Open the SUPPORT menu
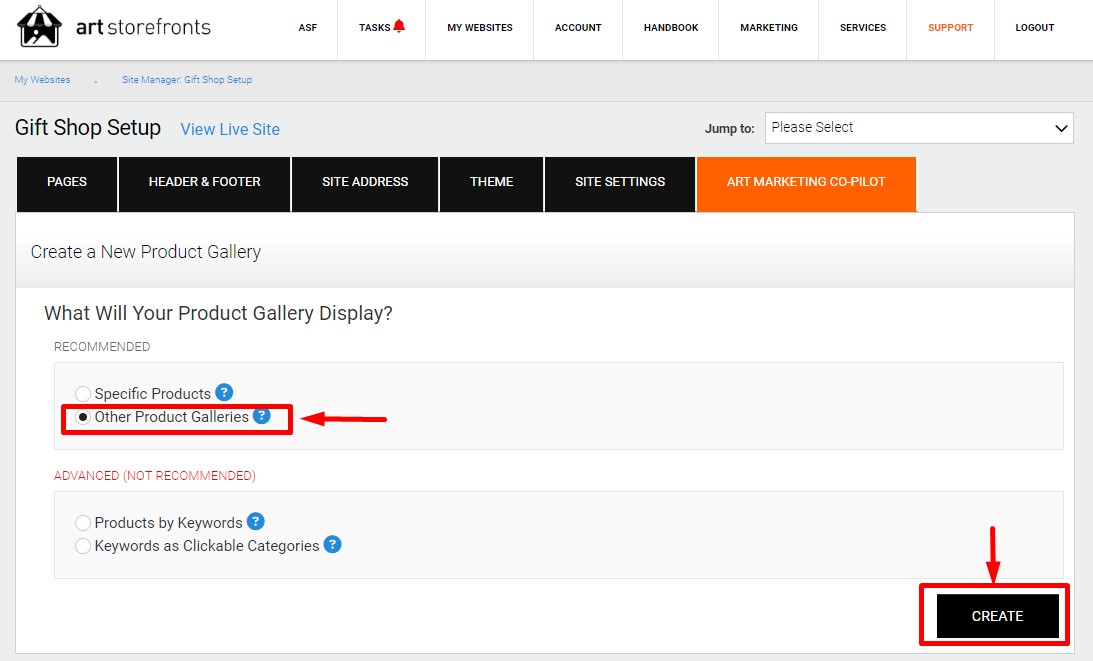This screenshot has width=1093, height=661. [x=950, y=28]
